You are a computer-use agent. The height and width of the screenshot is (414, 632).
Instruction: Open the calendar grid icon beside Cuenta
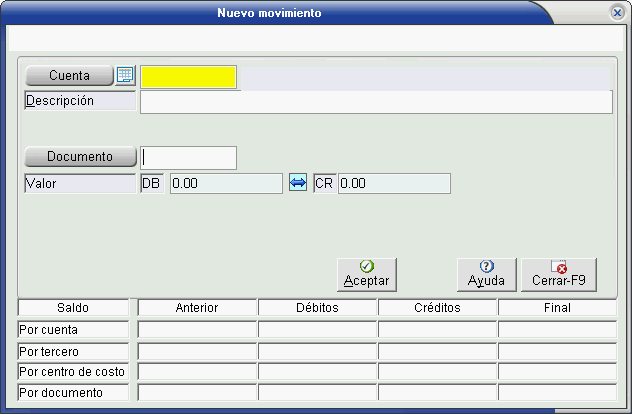(125, 76)
